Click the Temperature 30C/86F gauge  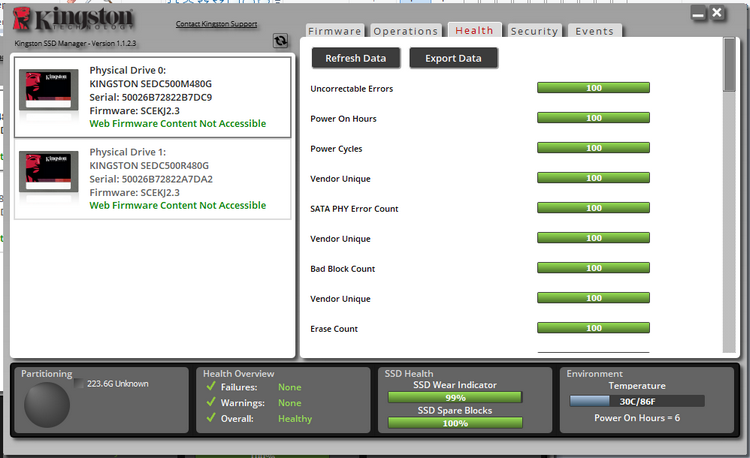coord(637,401)
